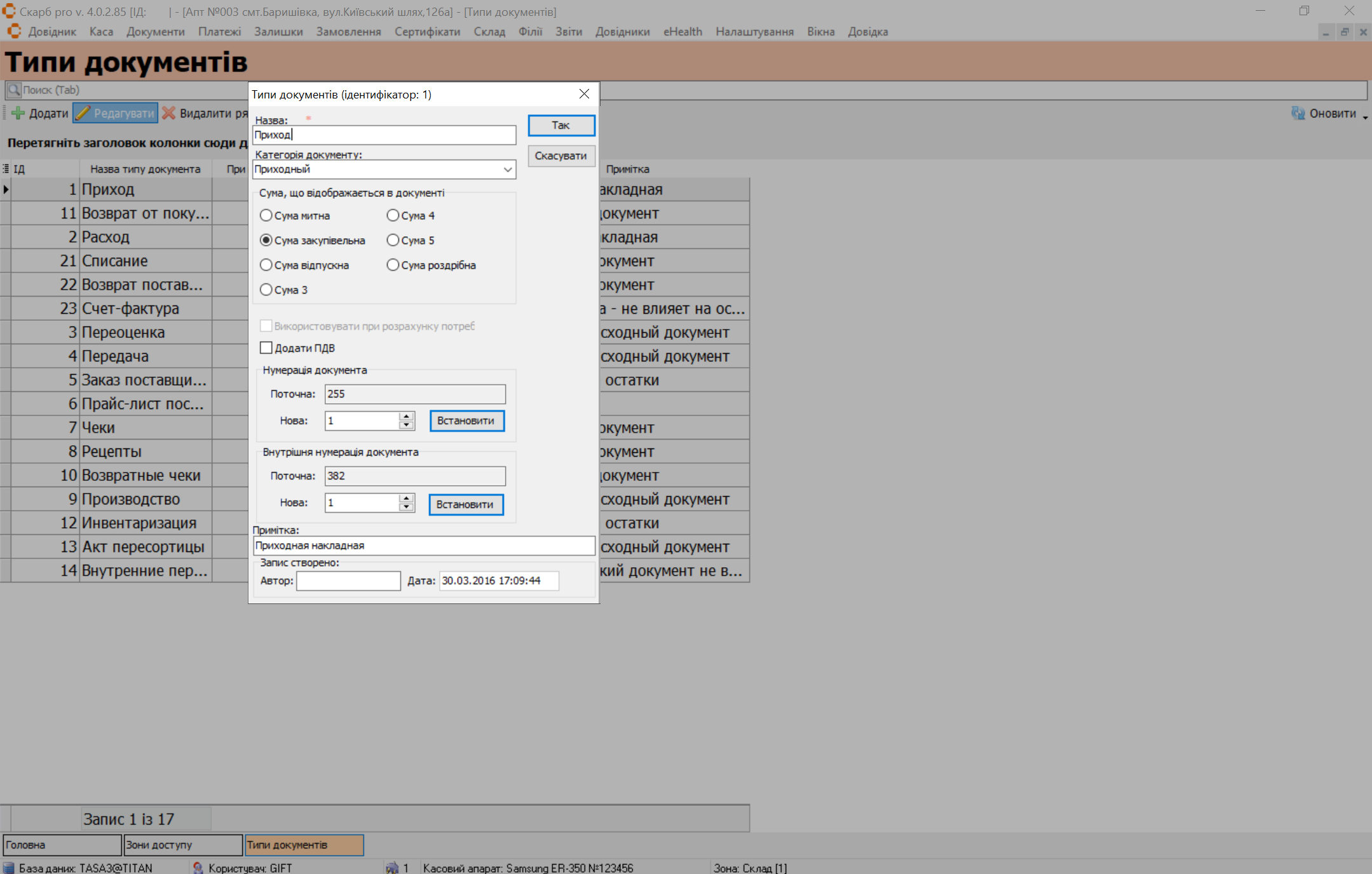Screen dimensions: 1372x874
Task: Click the Оновити refresh icon
Action: coord(1298,113)
